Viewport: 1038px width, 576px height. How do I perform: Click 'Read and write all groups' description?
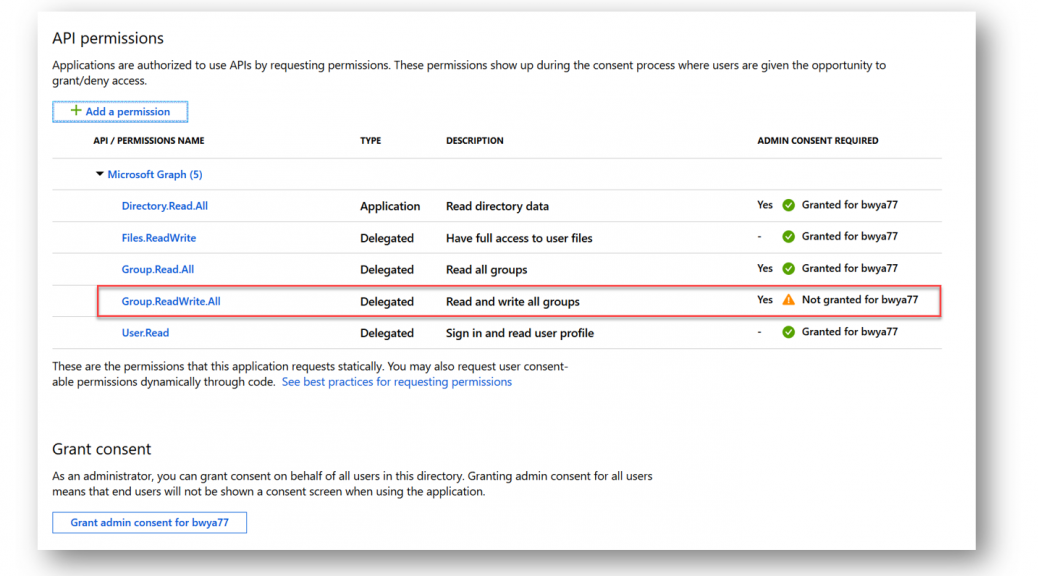click(x=512, y=301)
